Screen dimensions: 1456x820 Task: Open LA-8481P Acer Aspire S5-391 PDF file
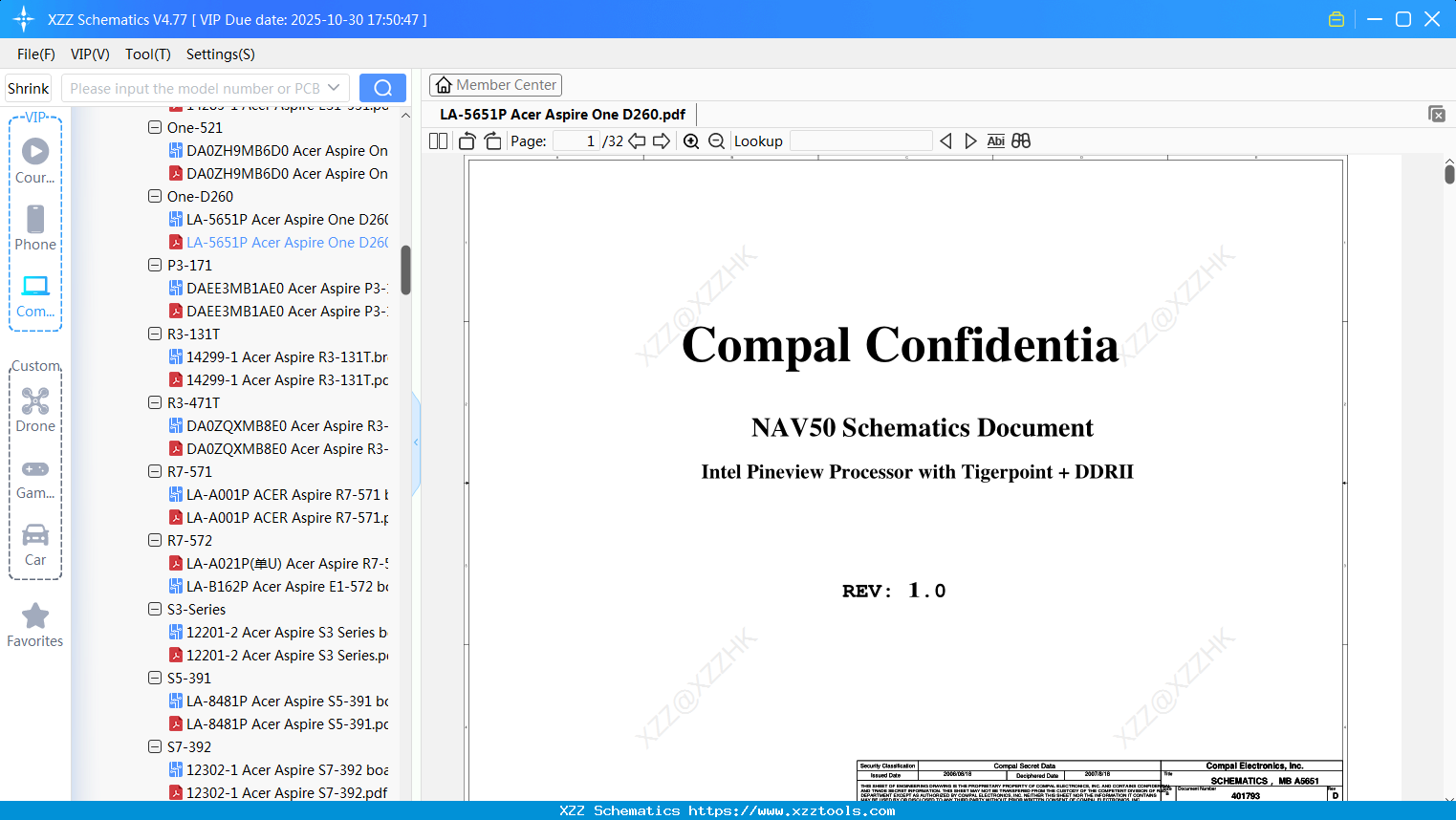point(279,724)
